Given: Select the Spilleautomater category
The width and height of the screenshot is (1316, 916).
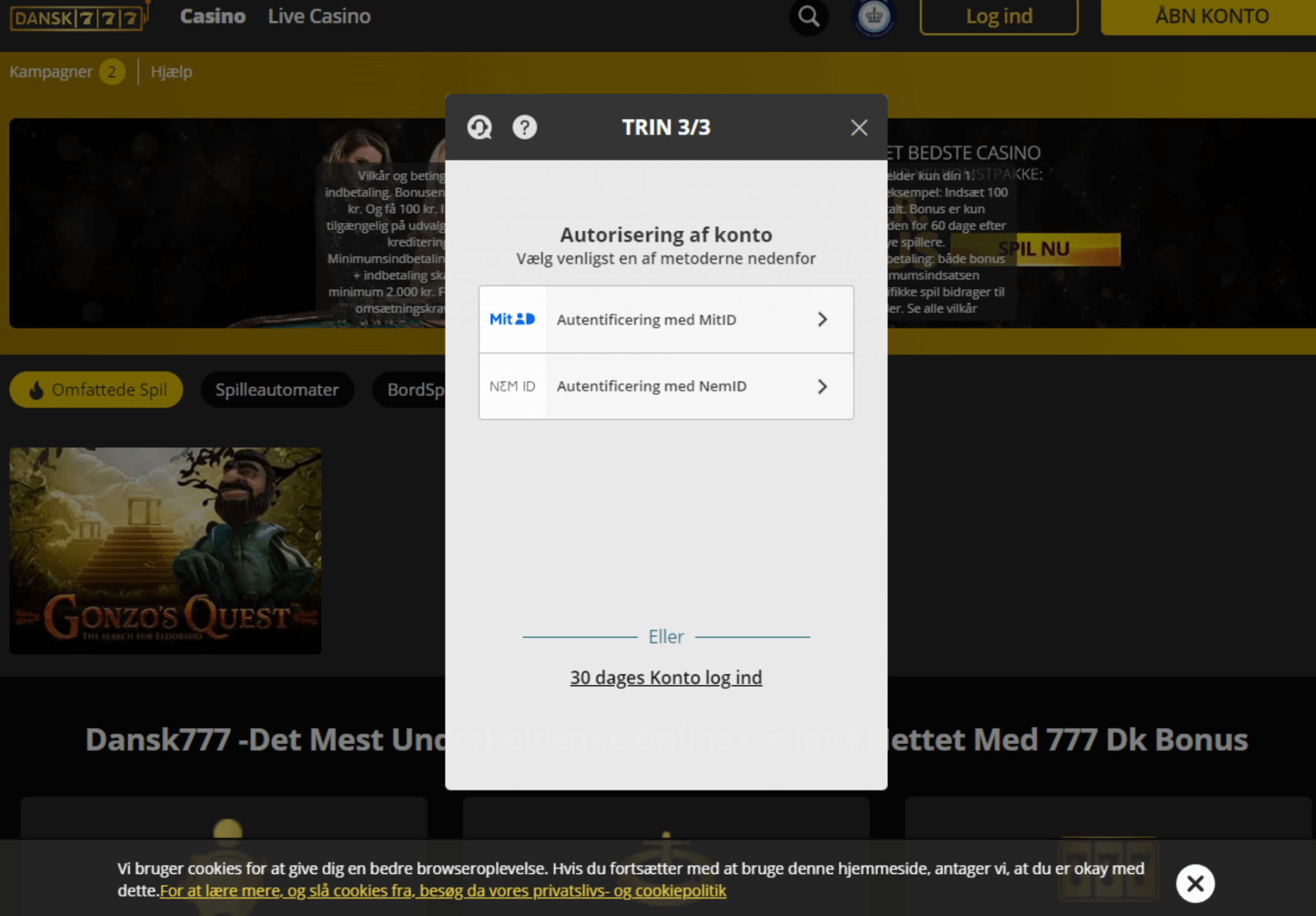Looking at the screenshot, I should [x=277, y=390].
